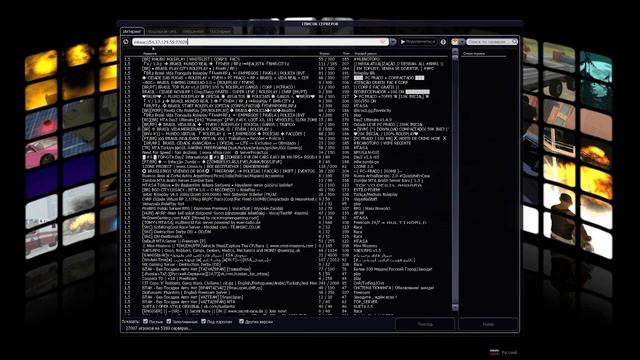Image resolution: width=640 pixels, height=360 pixels.
Task: Click the Русский language flag icon
Action: tap(494, 352)
